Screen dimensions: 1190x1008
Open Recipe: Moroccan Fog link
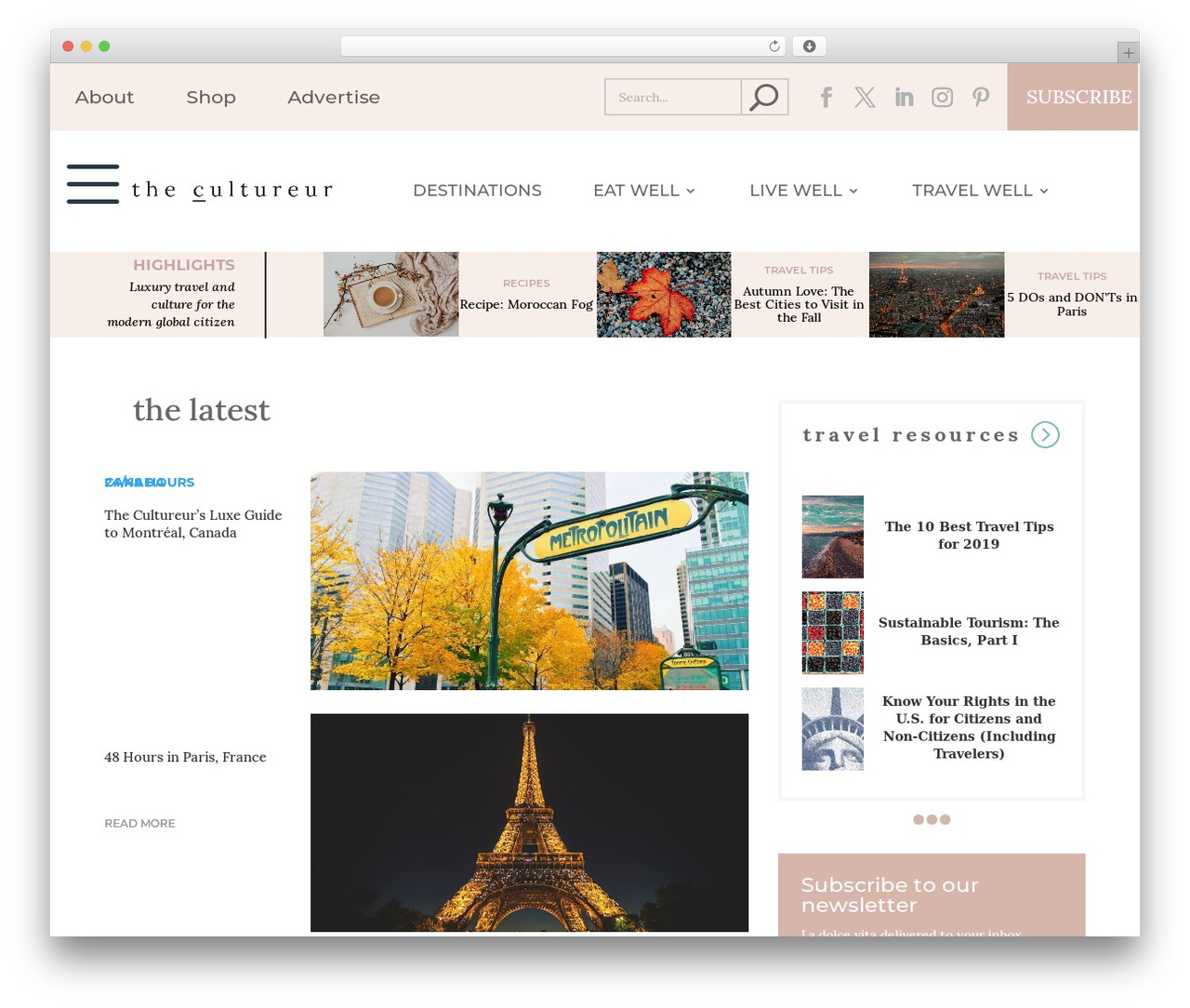(526, 304)
